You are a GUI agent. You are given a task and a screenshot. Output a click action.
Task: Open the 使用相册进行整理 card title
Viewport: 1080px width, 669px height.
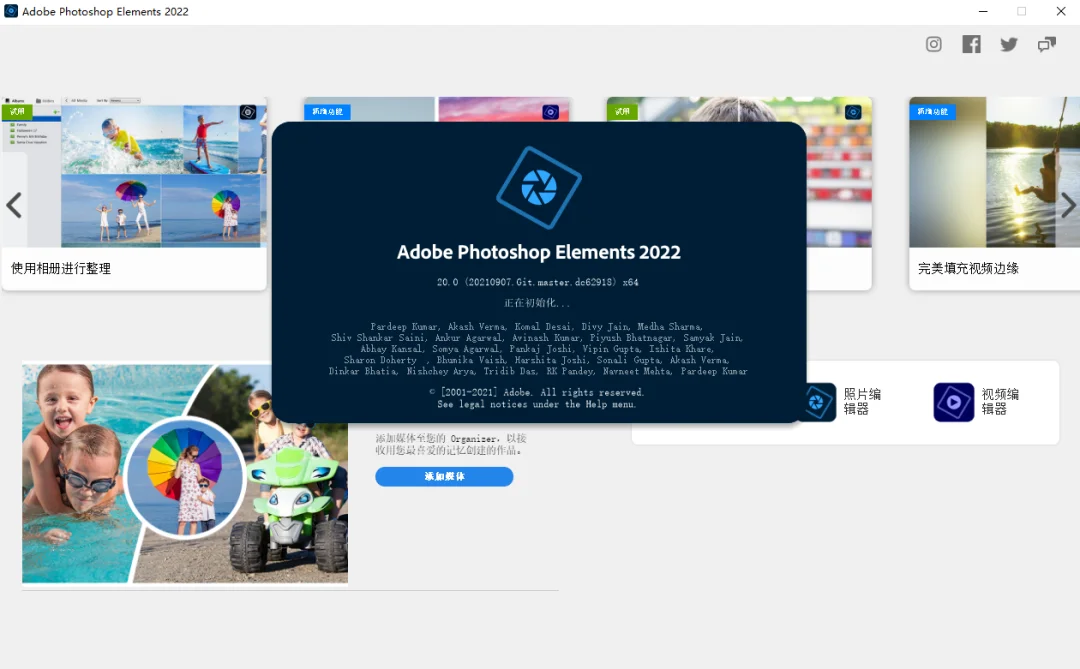click(x=61, y=269)
